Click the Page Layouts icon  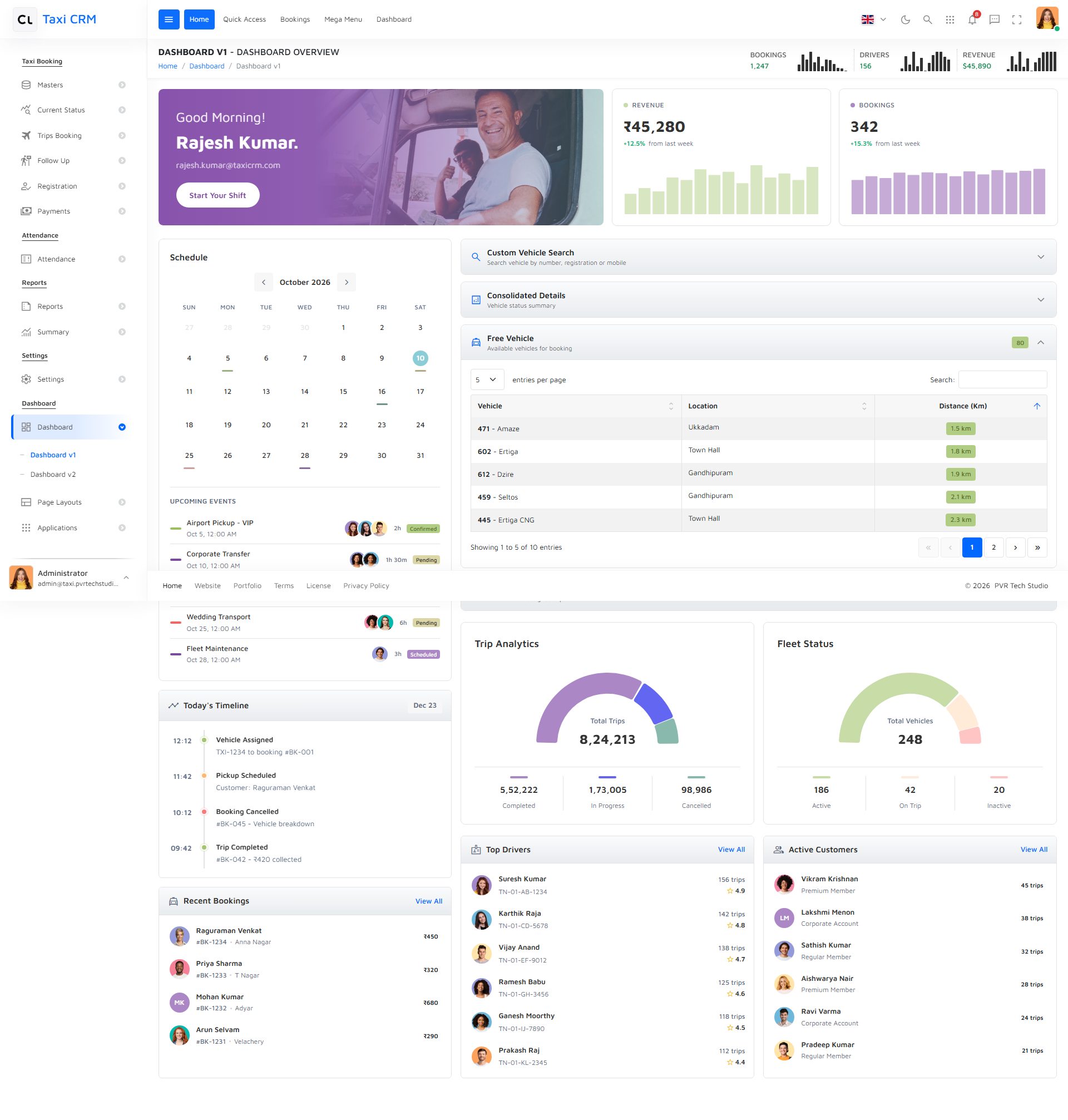click(26, 502)
